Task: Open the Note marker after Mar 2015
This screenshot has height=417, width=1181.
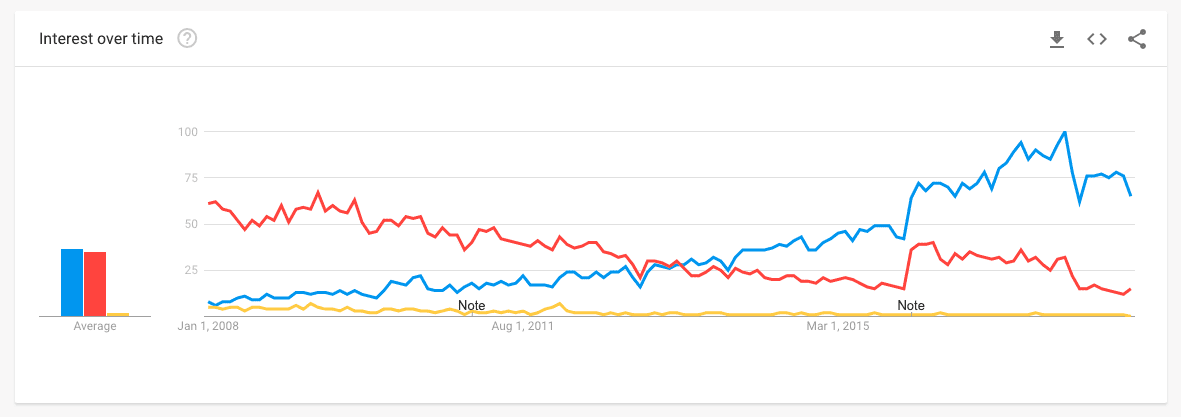Action: 911,305
